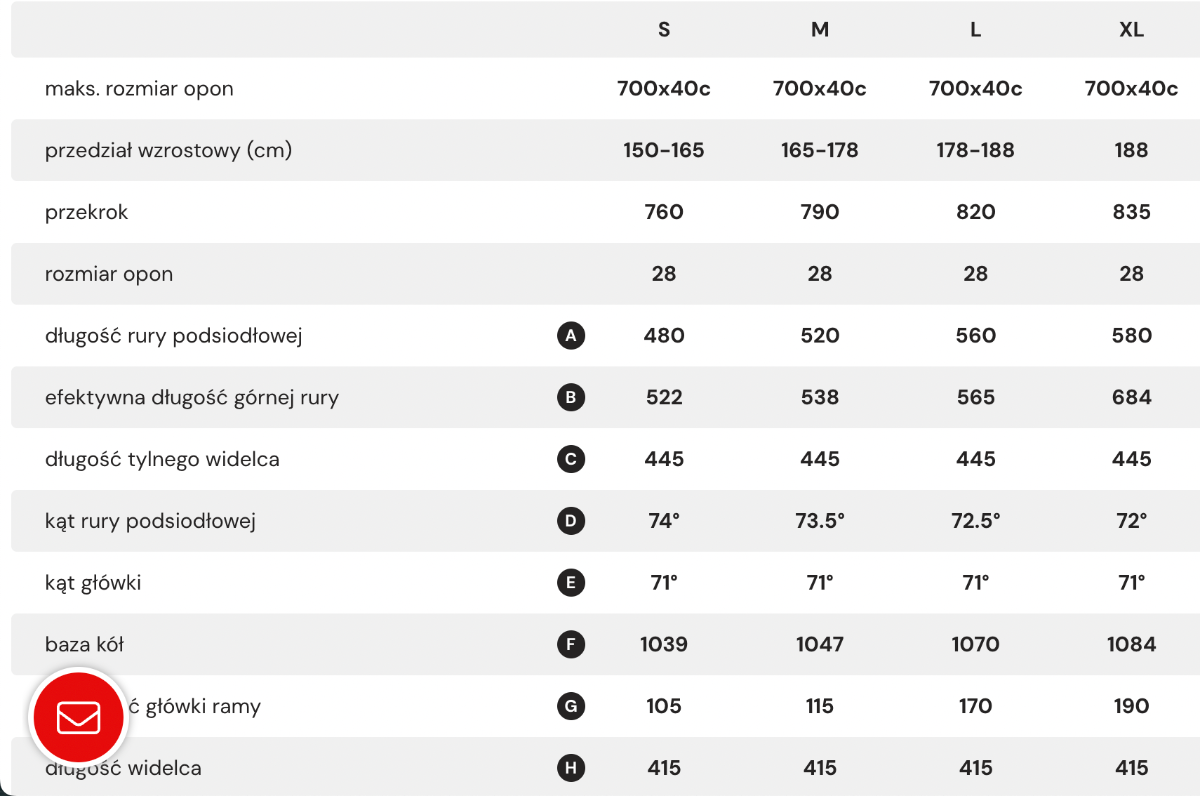Select the XL size column header

(x=1131, y=30)
